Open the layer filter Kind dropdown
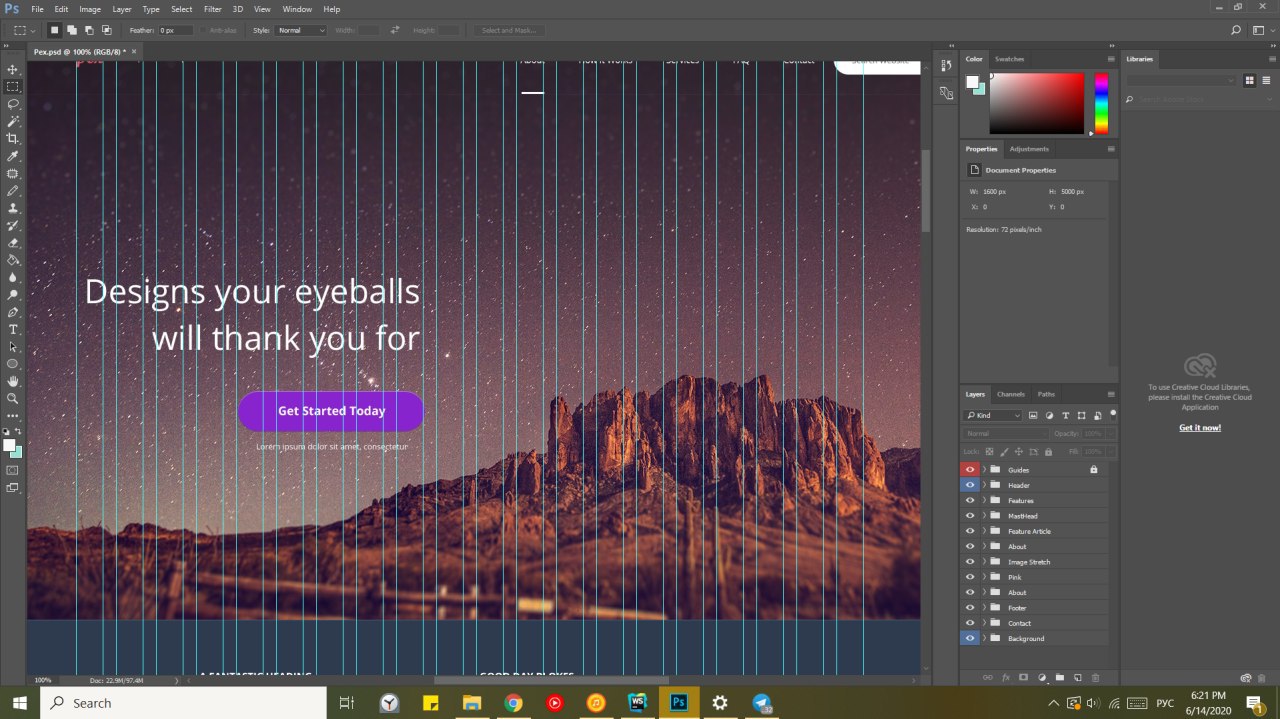Viewport: 1280px width, 719px height. pyautogui.click(x=993, y=415)
